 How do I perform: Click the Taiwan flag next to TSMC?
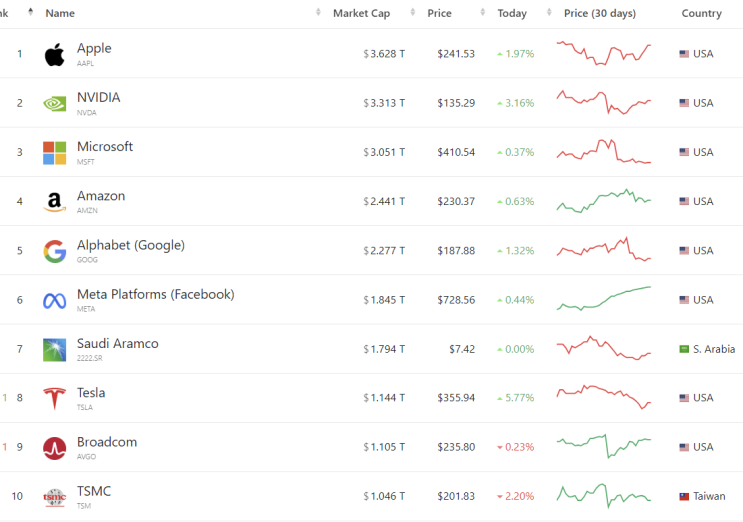pyautogui.click(x=684, y=496)
